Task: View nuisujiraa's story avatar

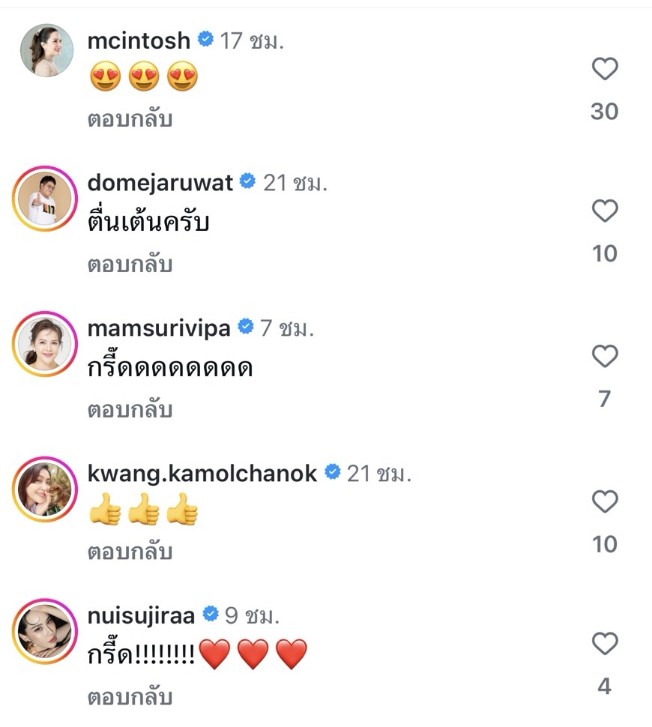Action: point(45,631)
